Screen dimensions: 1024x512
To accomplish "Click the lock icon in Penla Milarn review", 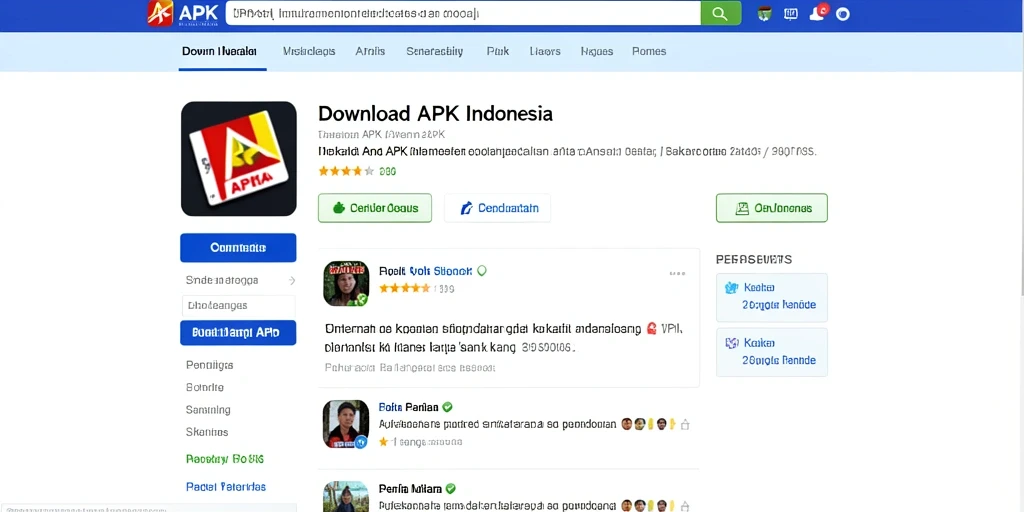I will point(684,505).
